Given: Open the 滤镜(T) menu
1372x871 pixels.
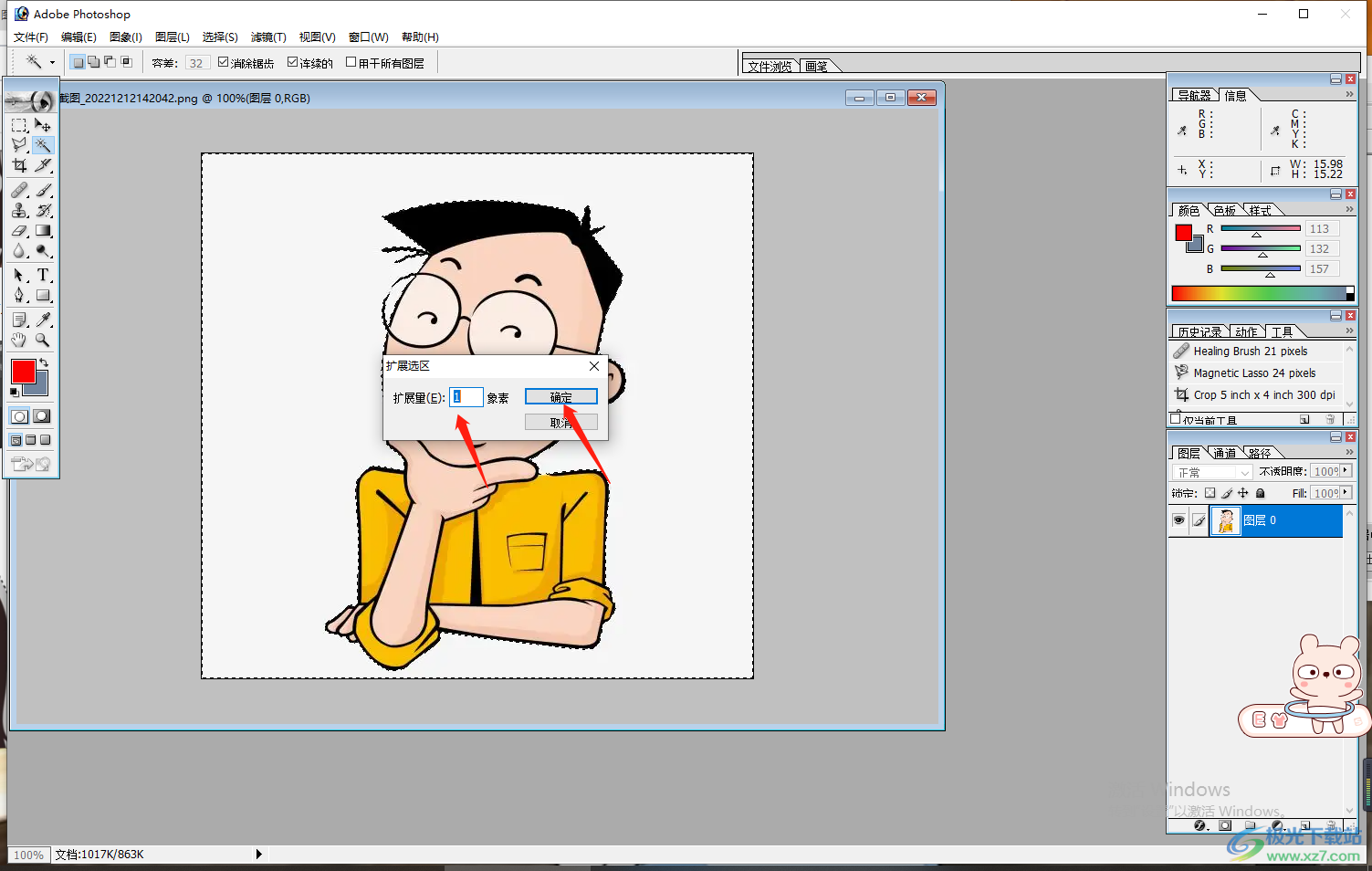Looking at the screenshot, I should click(x=268, y=37).
